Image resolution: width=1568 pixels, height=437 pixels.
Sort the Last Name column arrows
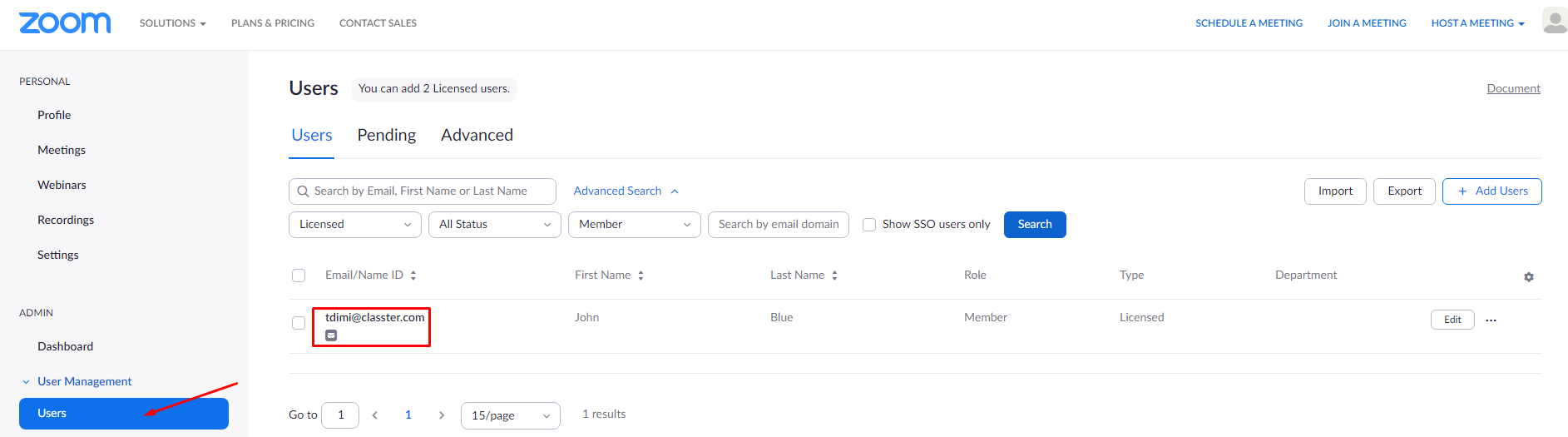pyautogui.click(x=834, y=276)
